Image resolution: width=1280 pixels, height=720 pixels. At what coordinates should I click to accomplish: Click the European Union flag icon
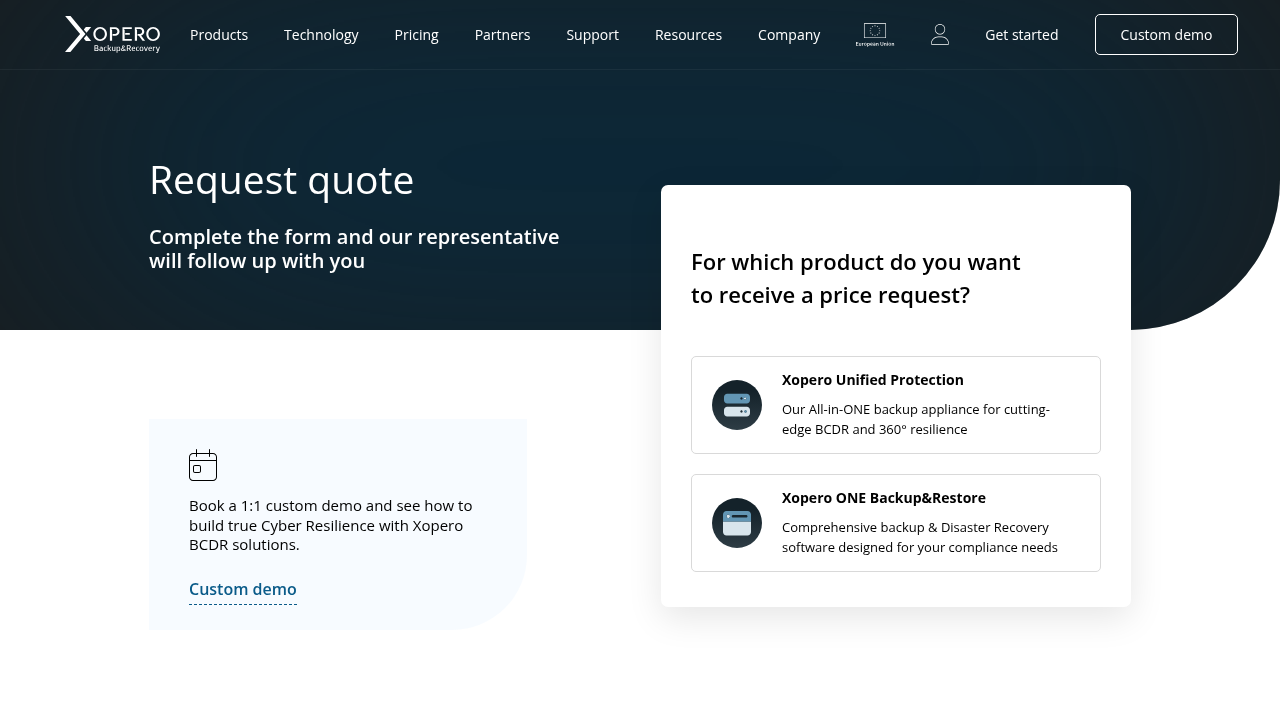pos(875,34)
